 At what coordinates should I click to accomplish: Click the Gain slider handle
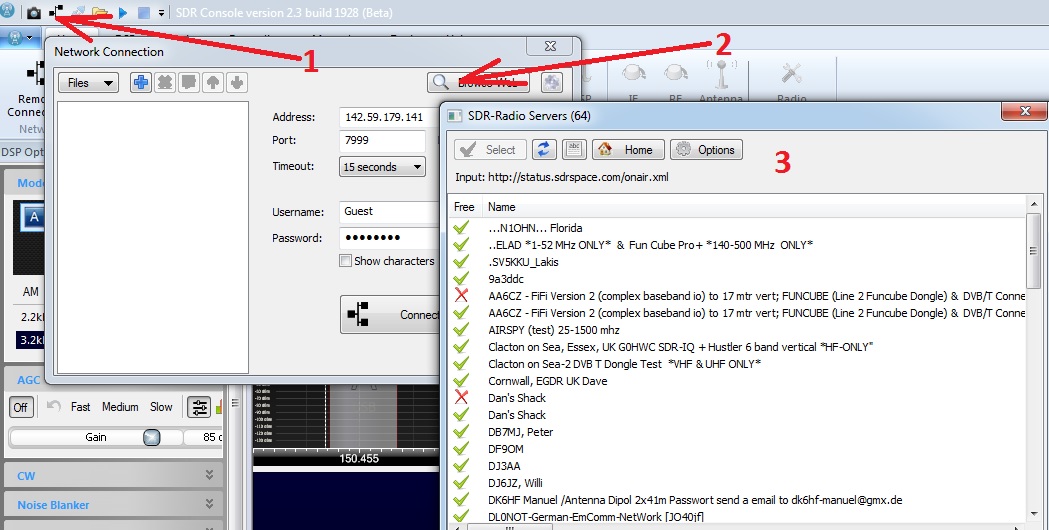(x=152, y=437)
